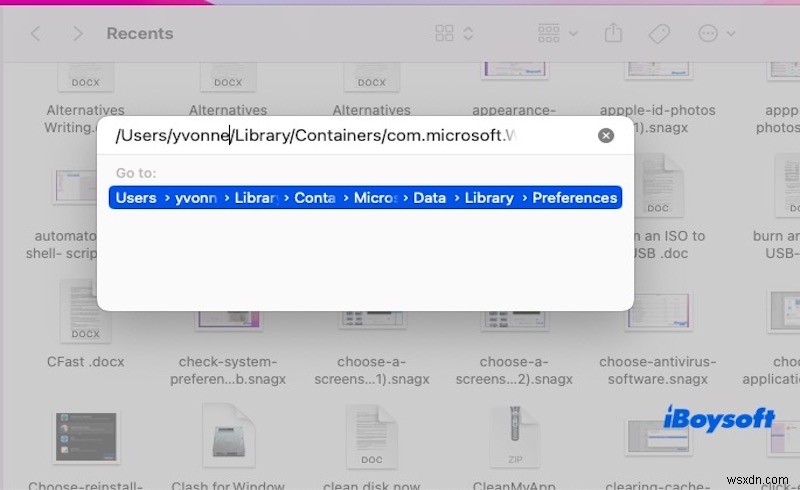Image resolution: width=800 pixels, height=490 pixels.
Task: Click the Share icon in toolbar
Action: pos(613,33)
